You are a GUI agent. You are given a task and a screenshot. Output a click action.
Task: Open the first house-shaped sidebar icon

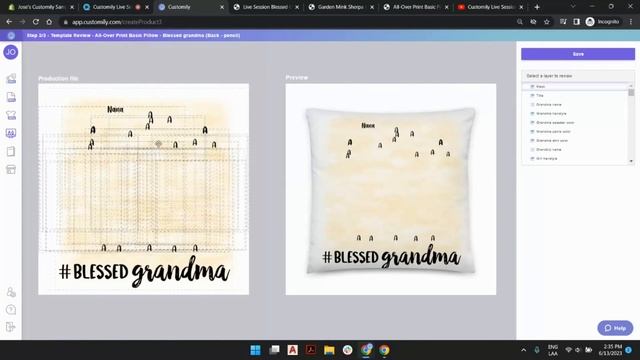[11, 78]
